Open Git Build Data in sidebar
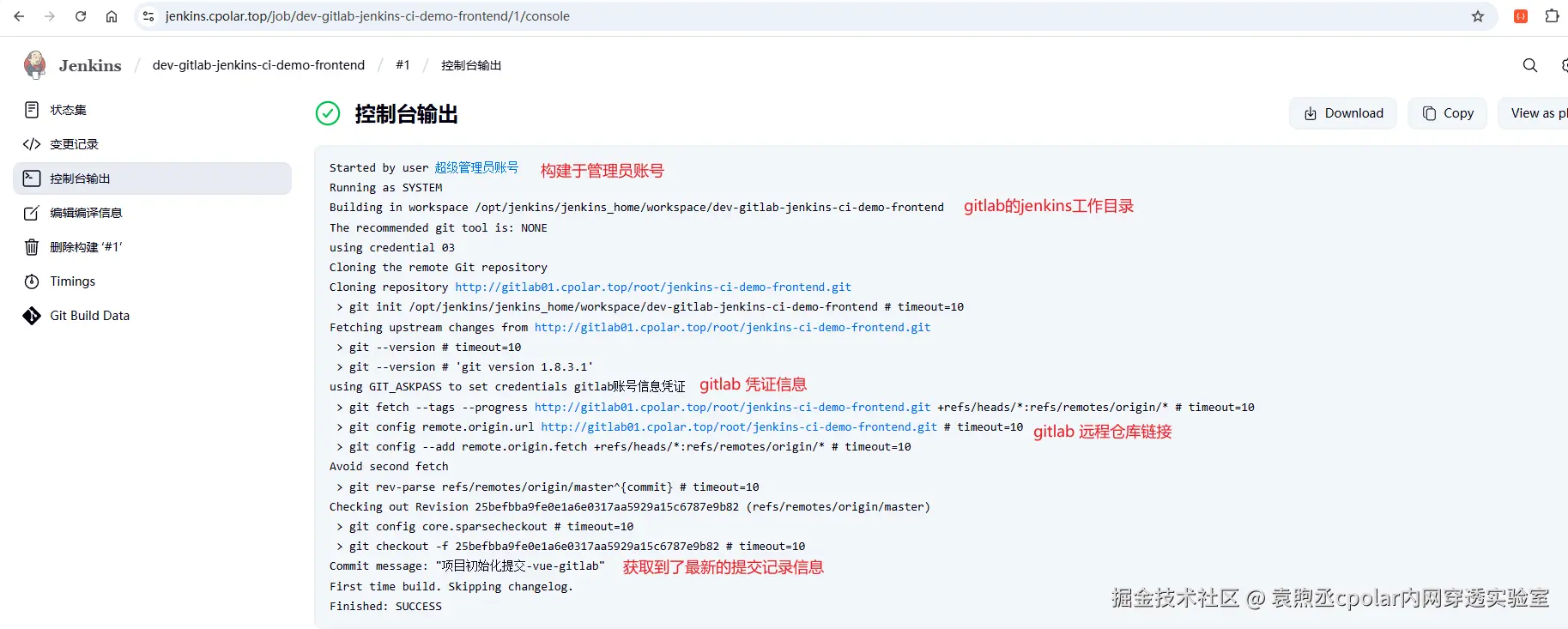Viewport: 1568px width, 629px height. [153, 316]
